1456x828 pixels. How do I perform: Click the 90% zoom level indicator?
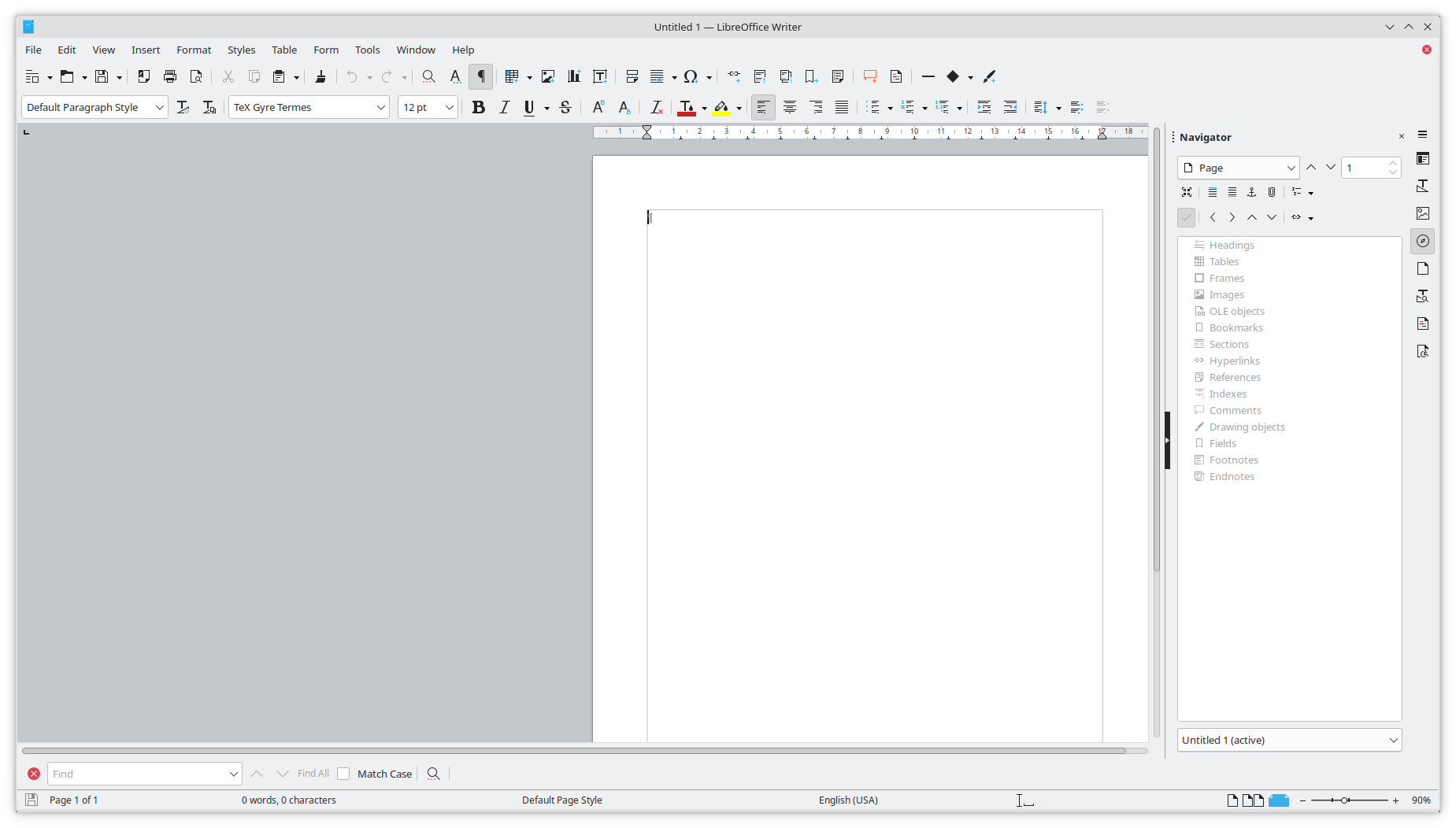(x=1421, y=800)
